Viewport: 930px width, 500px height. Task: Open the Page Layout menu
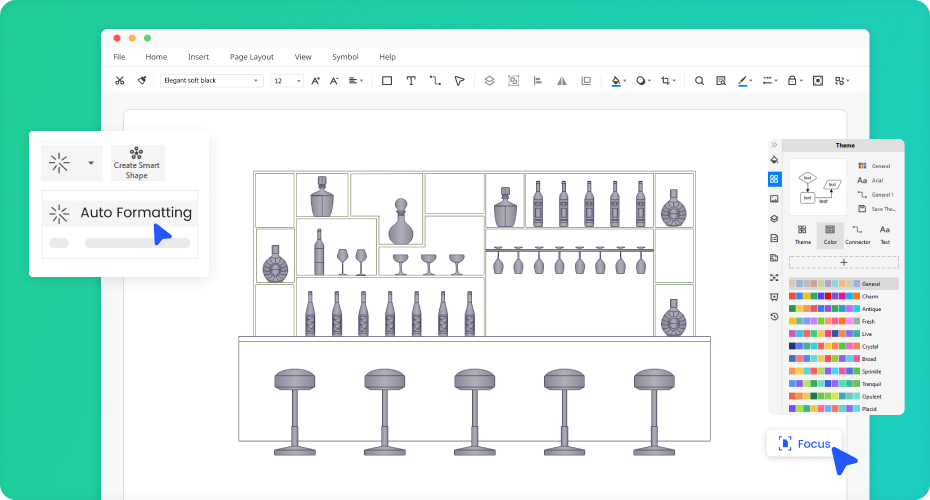coord(251,57)
